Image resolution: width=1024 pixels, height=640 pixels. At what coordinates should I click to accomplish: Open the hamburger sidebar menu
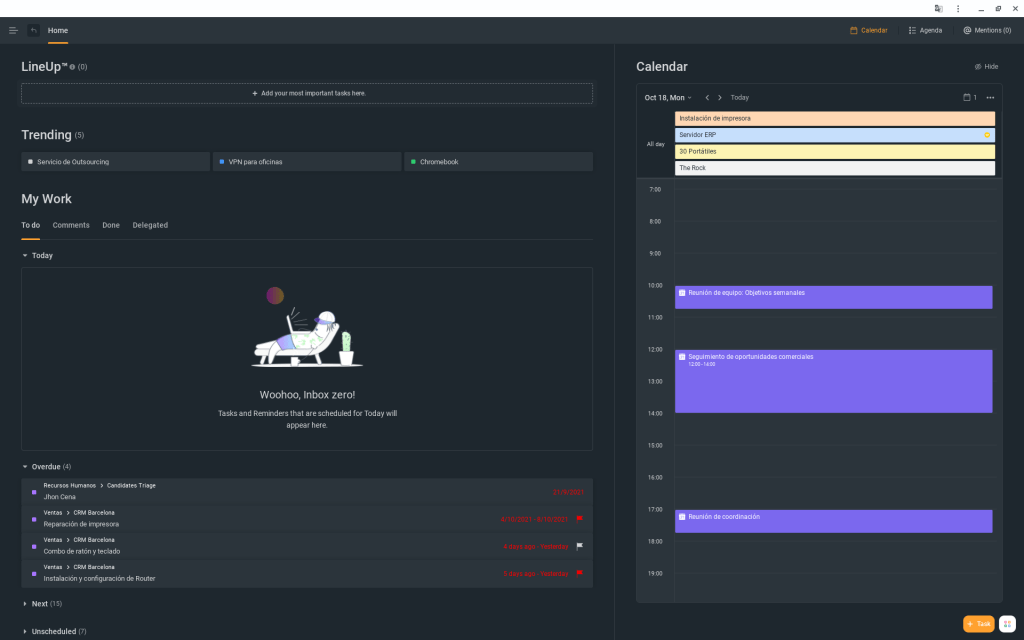[x=13, y=30]
